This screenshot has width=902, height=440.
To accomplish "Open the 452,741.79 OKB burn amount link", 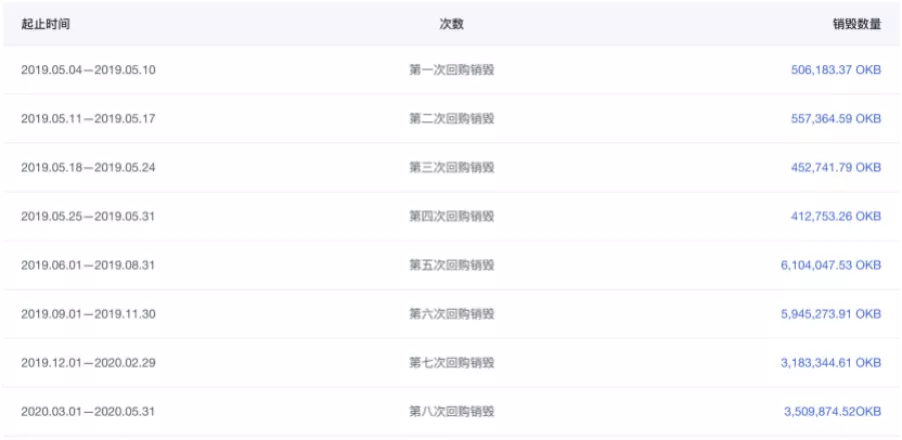I will [836, 168].
